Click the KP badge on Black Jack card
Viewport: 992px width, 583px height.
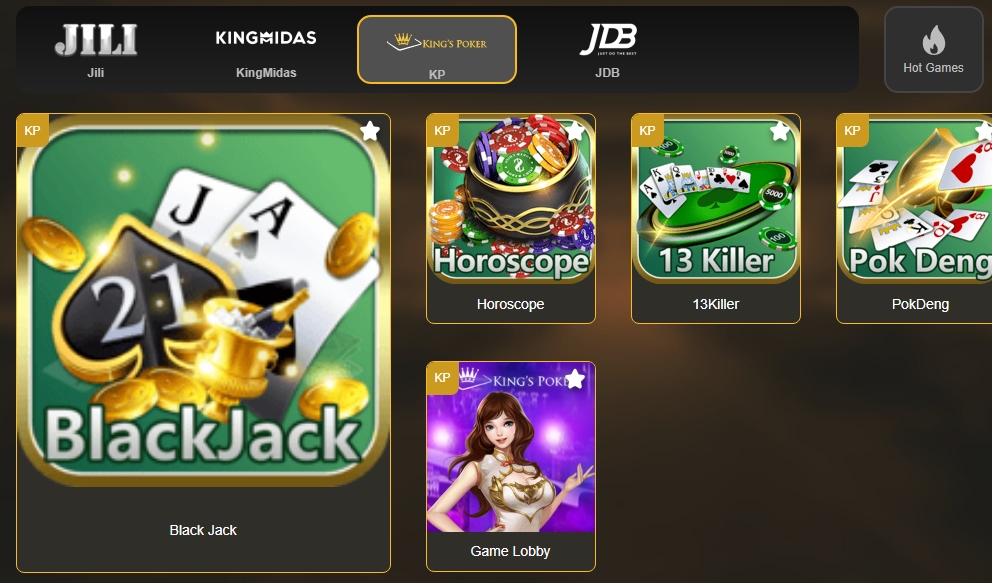coord(32,131)
